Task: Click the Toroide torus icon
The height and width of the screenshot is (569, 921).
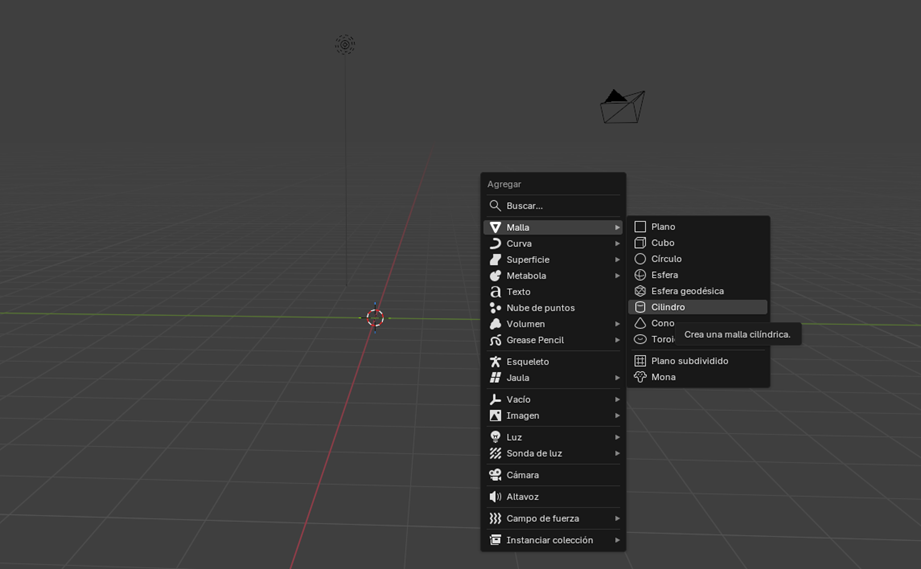Action: click(x=640, y=339)
